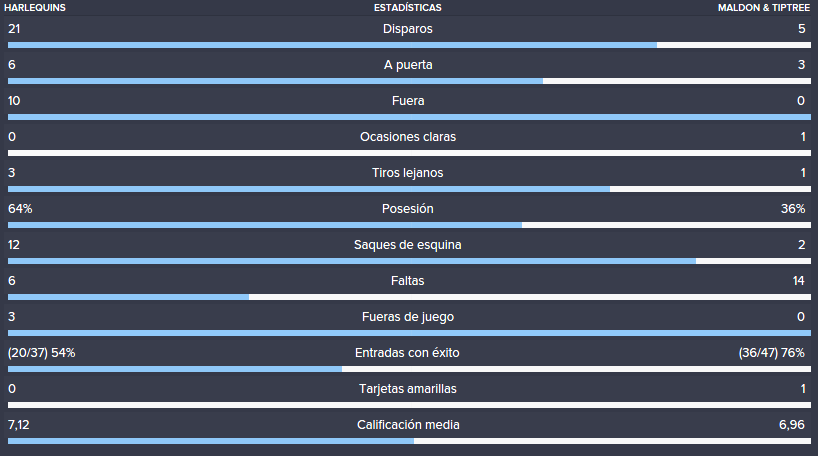Screen dimensions: 818x456
Task: Select the Calificación media label
Action: (x=408, y=425)
